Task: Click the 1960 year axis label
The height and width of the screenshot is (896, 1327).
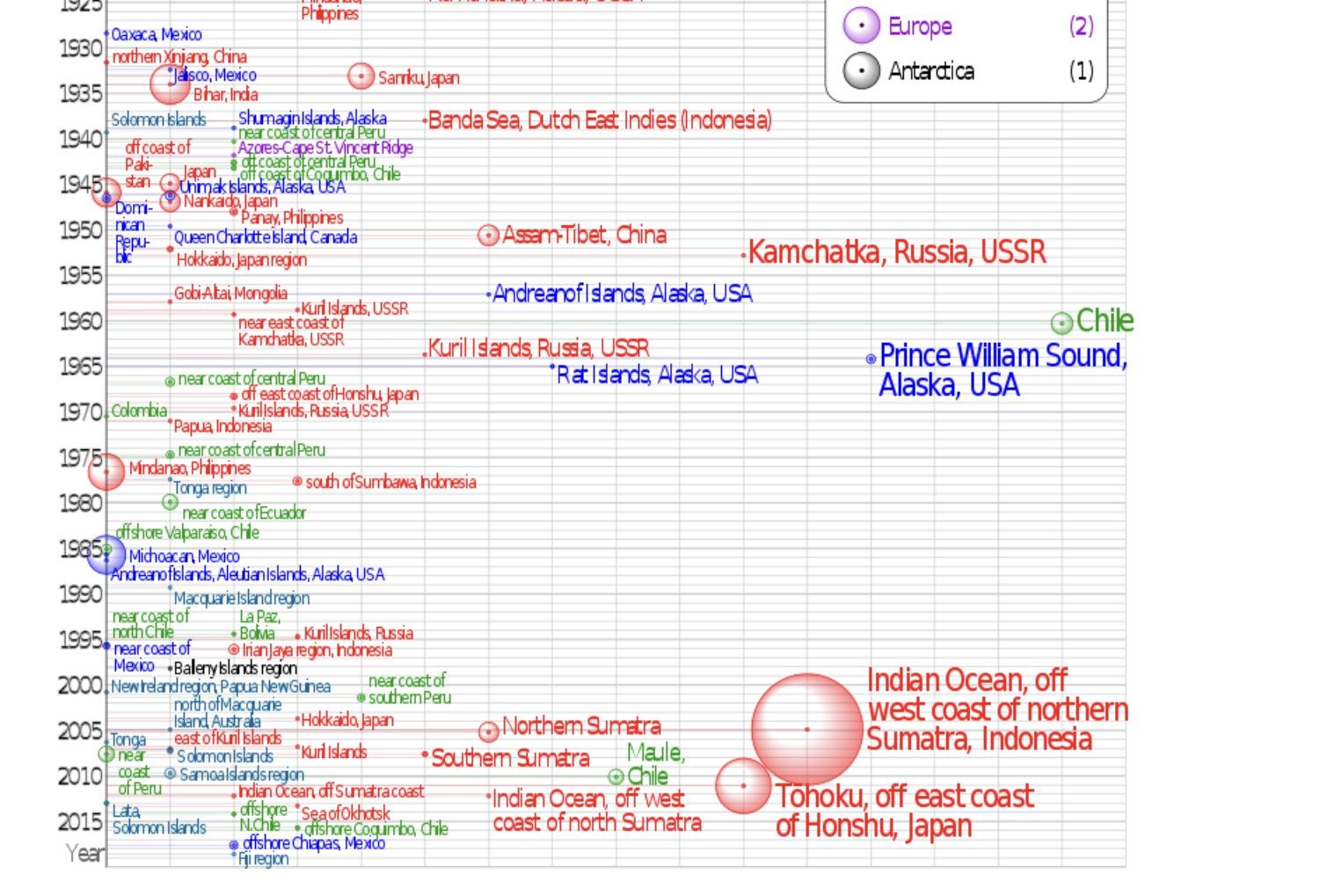Action: point(80,321)
